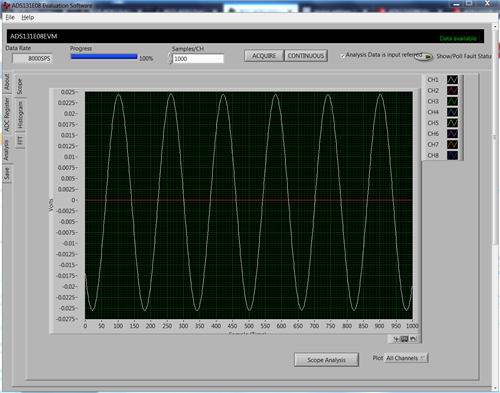500x393 pixels.
Task: Switch to the FFT tab
Action: [20, 140]
